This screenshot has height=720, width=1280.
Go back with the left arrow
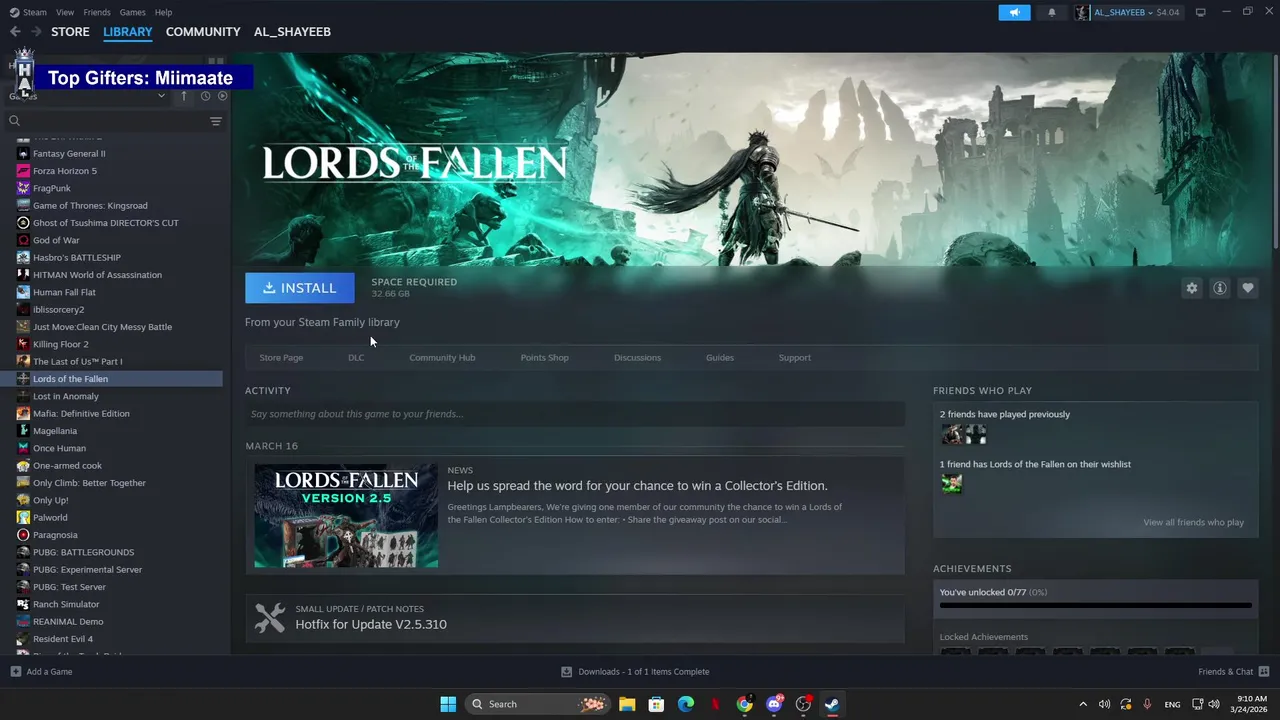tap(15, 32)
